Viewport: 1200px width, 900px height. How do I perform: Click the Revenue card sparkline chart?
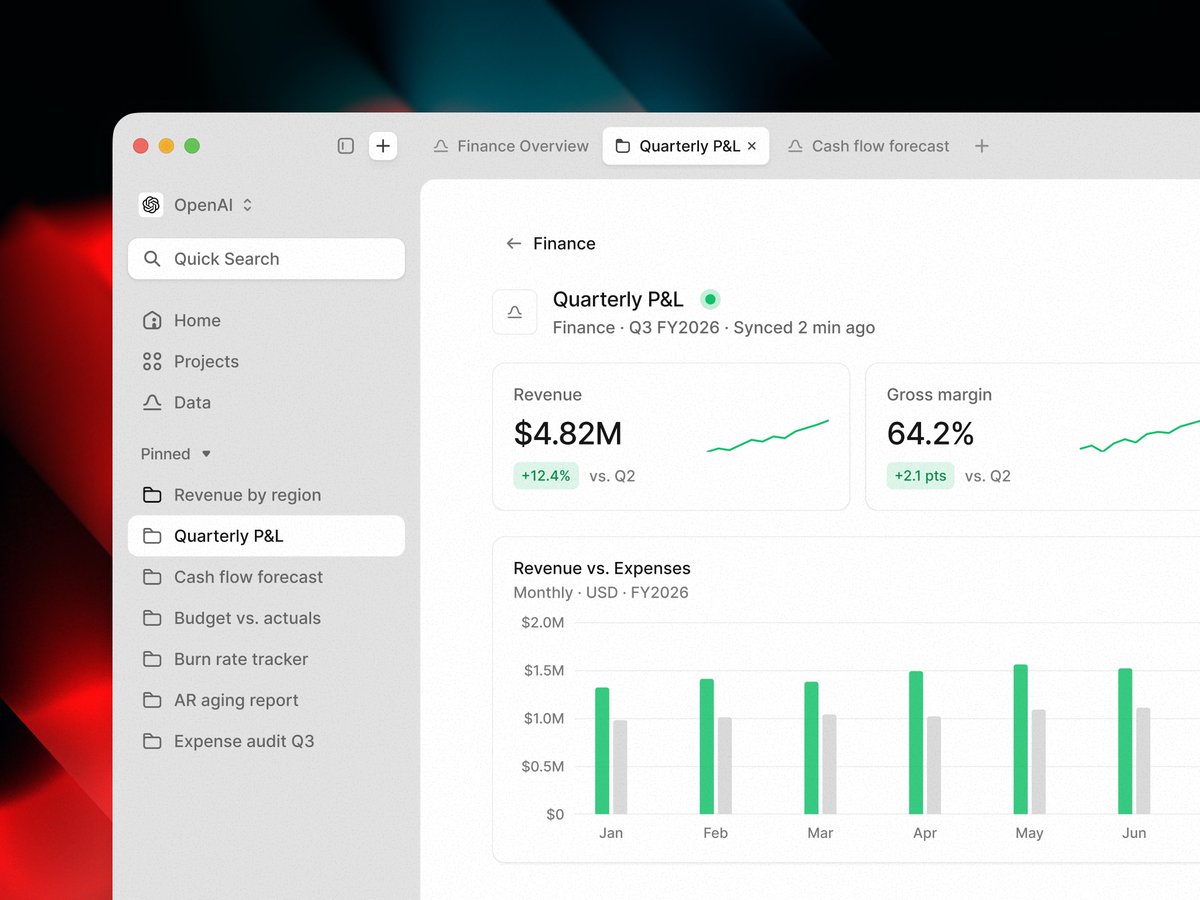(x=768, y=436)
